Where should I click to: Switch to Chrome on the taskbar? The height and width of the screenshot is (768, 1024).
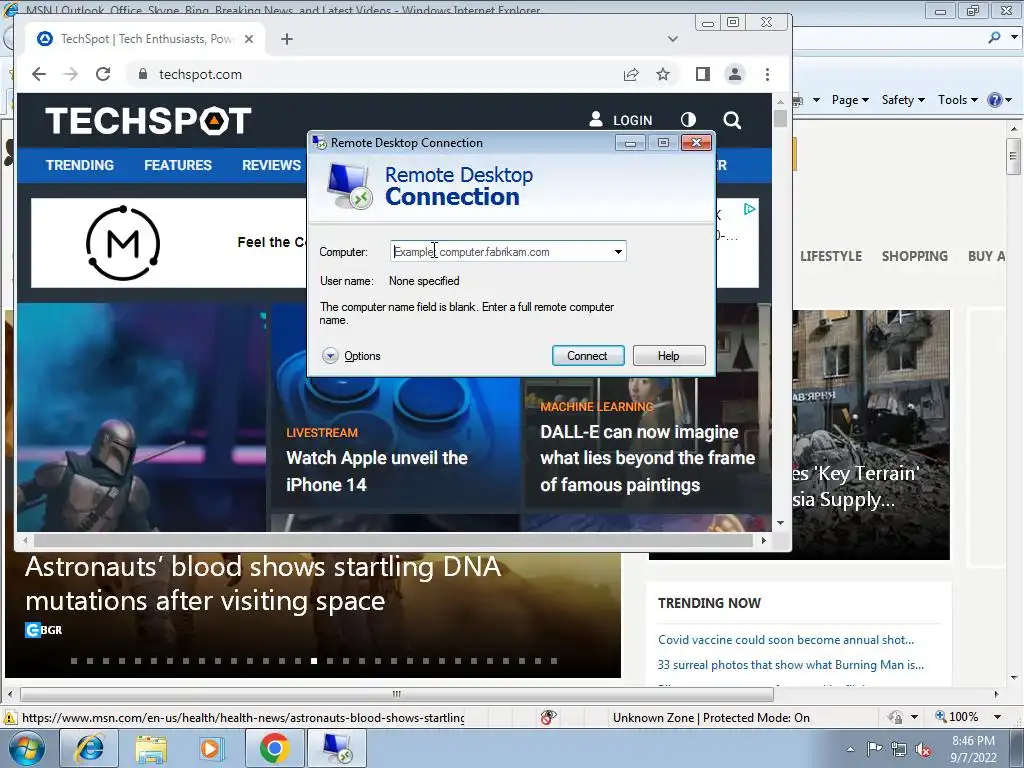click(274, 748)
